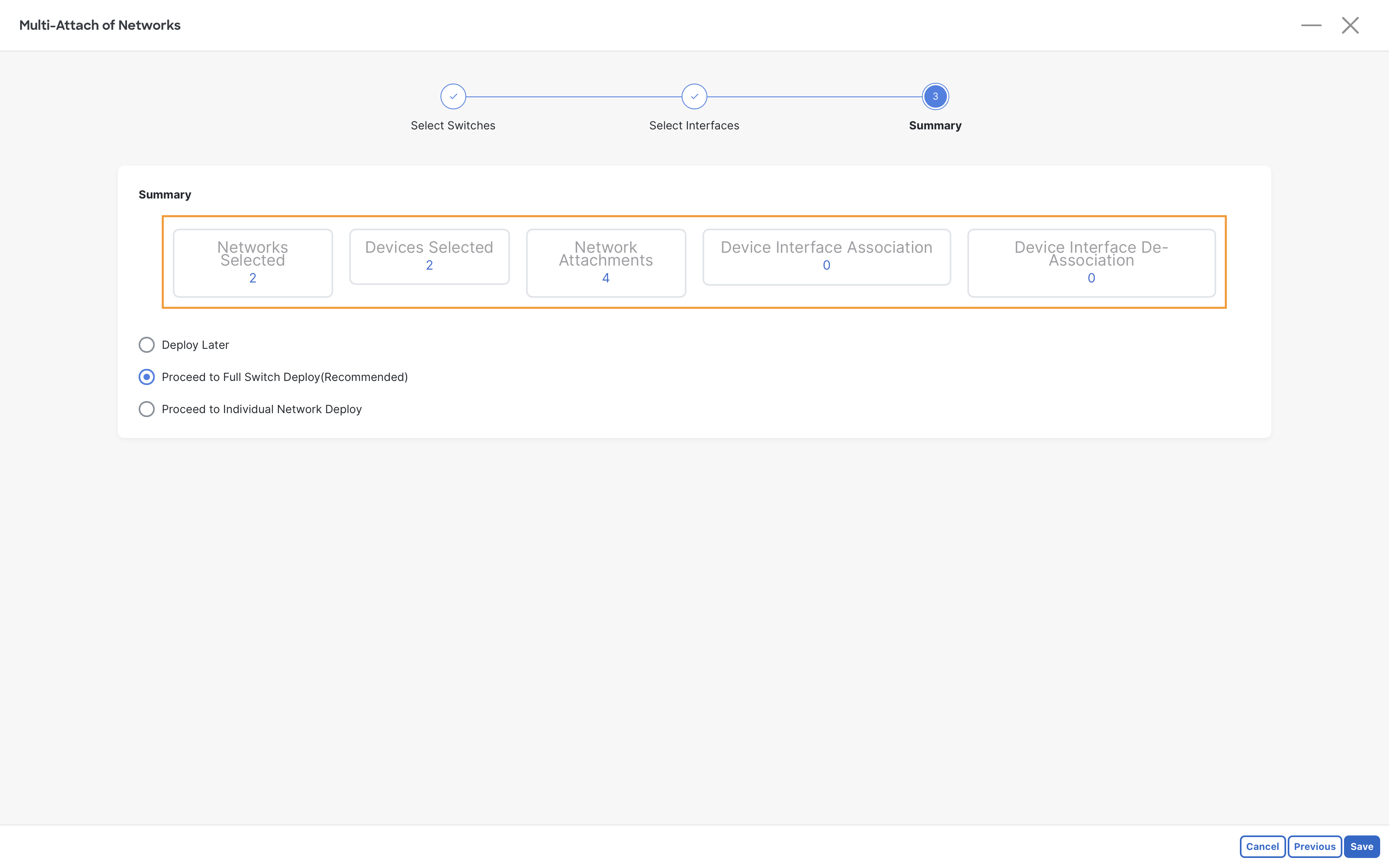Go to the Select Interfaces step circle
The height and width of the screenshot is (868, 1389).
(x=694, y=96)
